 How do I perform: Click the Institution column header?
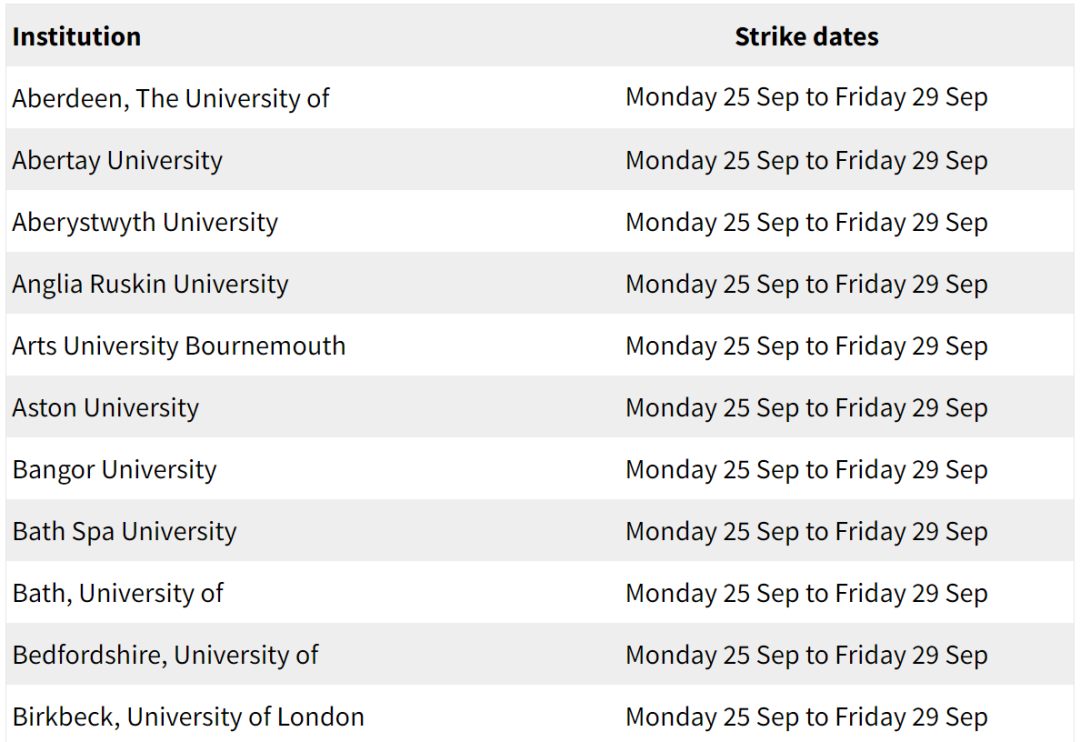point(76,37)
